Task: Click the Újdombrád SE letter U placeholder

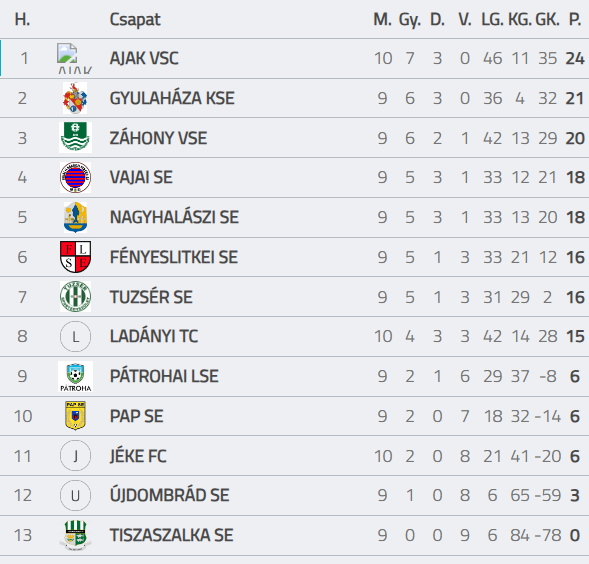Action: (x=75, y=496)
